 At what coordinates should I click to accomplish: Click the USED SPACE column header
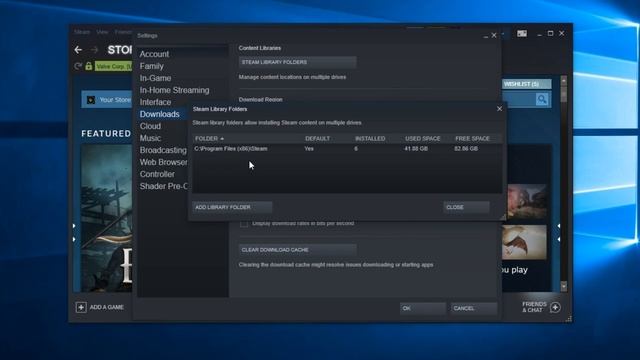coord(422,138)
